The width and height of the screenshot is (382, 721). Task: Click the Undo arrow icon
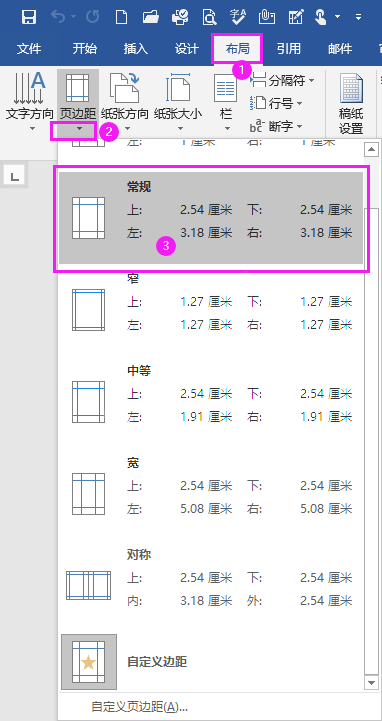click(x=58, y=17)
